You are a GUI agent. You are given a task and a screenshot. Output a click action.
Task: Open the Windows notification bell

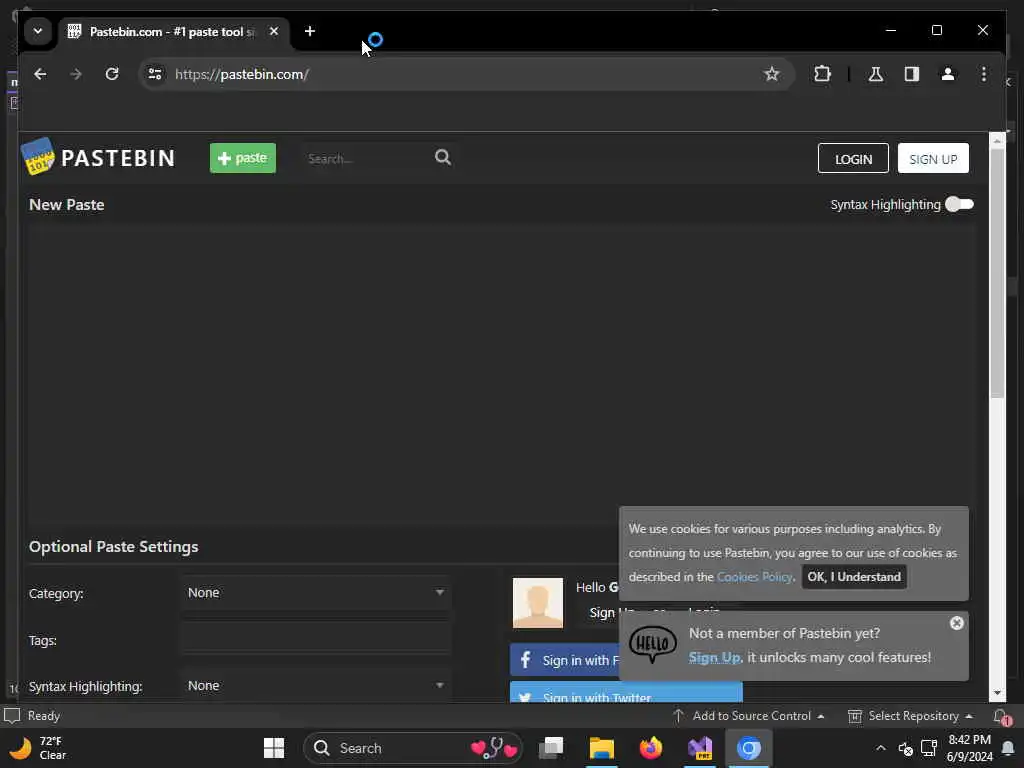point(1008,748)
